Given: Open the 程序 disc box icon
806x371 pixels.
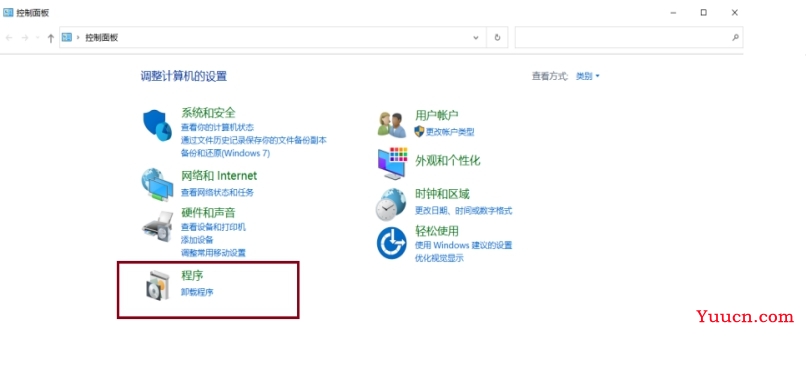Looking at the screenshot, I should click(x=156, y=285).
